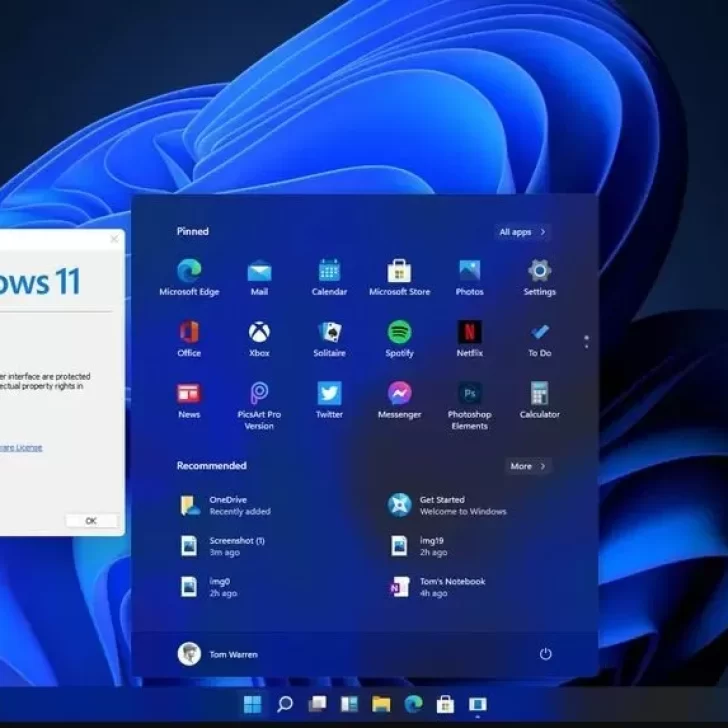The width and height of the screenshot is (728, 728).
Task: Open the Software License link
Action: [x=20, y=447]
